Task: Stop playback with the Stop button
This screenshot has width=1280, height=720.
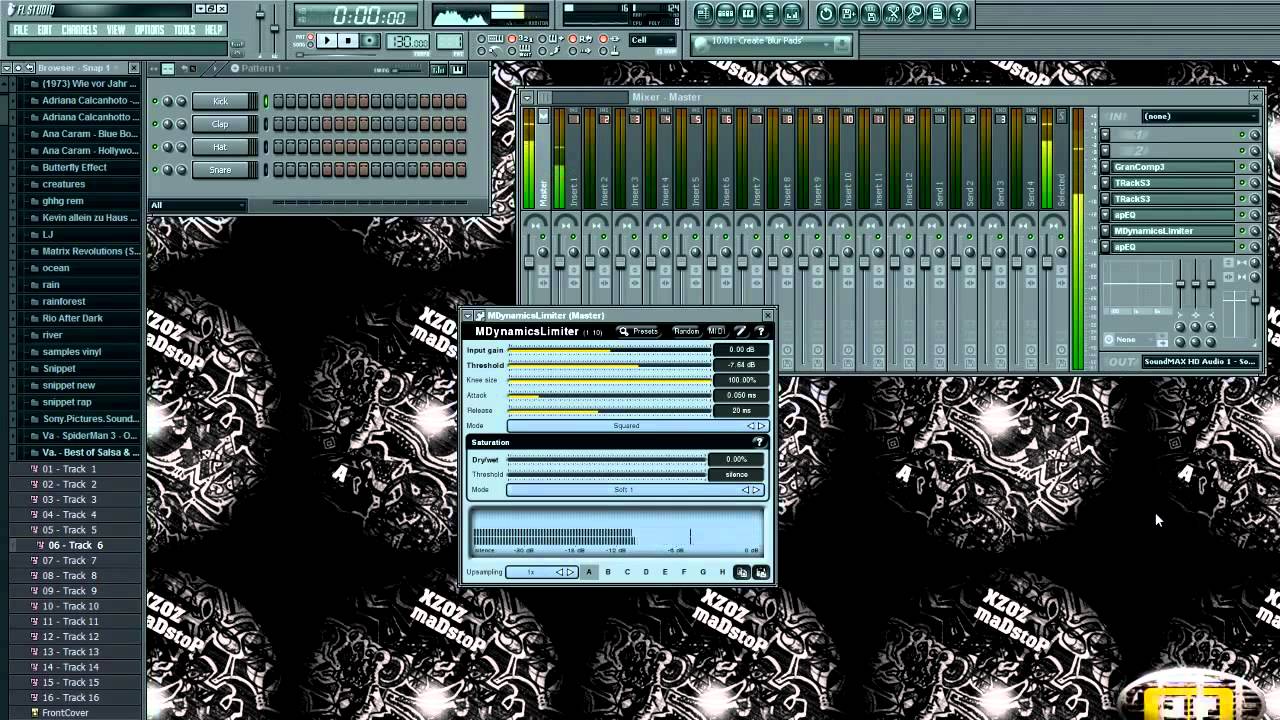Action: tap(348, 41)
